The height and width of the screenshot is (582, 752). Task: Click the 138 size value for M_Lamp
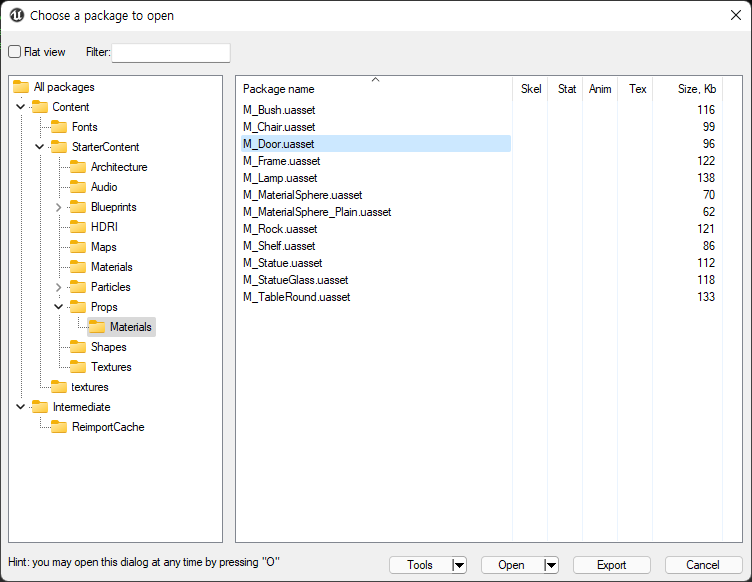706,178
